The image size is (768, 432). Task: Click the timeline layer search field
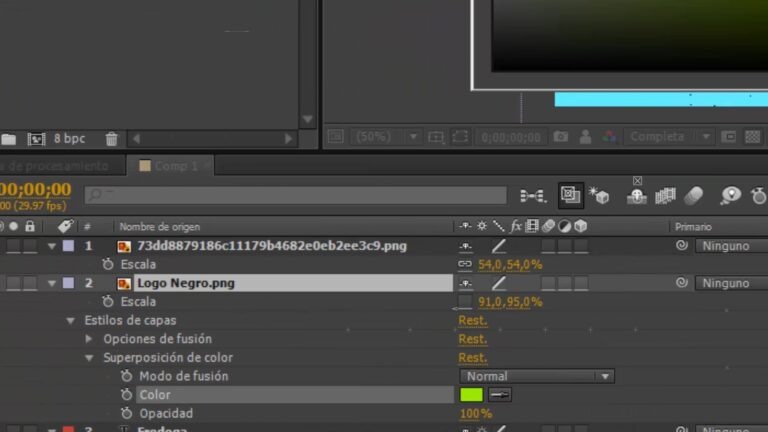coord(296,195)
